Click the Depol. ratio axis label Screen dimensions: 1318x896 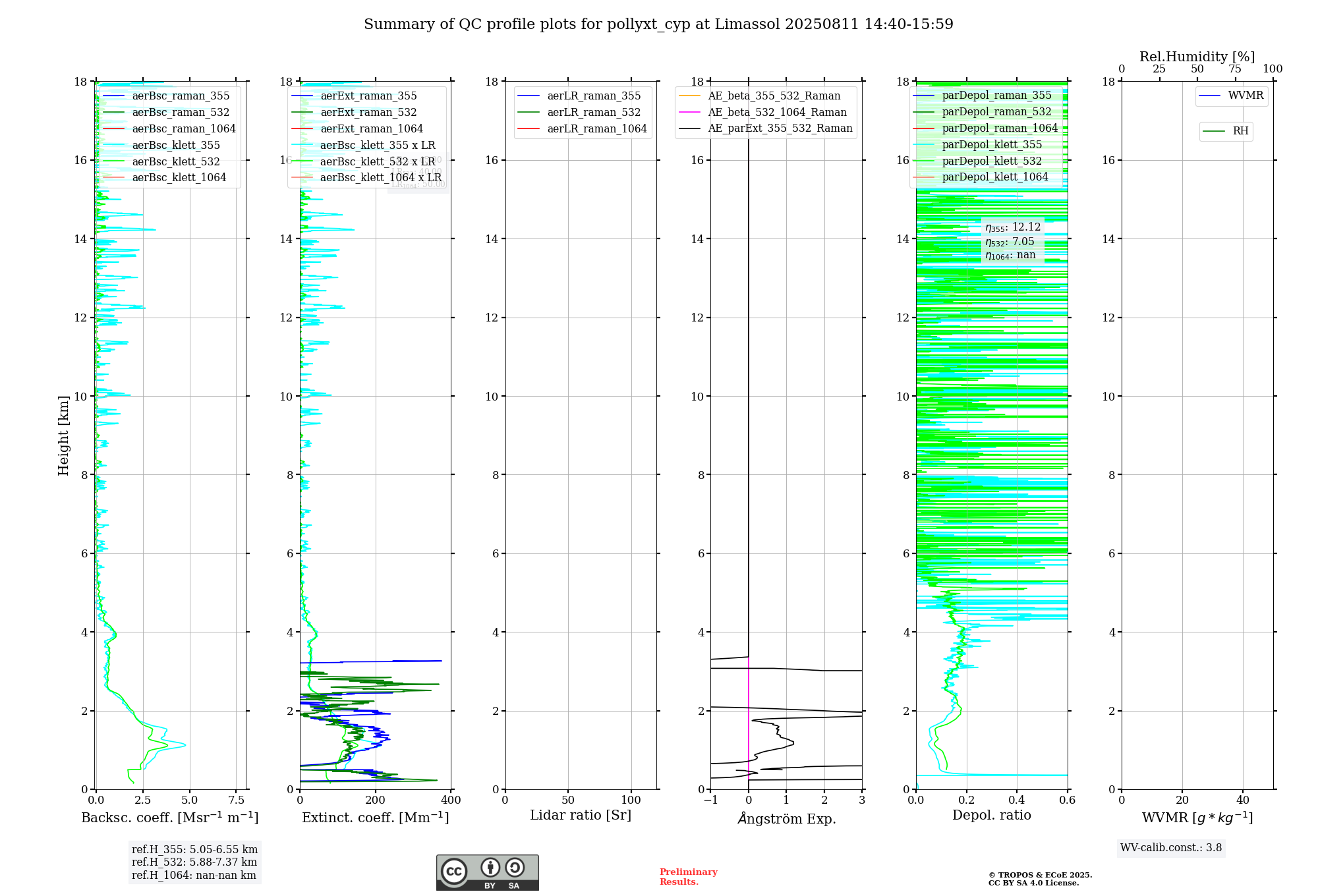[x=992, y=816]
